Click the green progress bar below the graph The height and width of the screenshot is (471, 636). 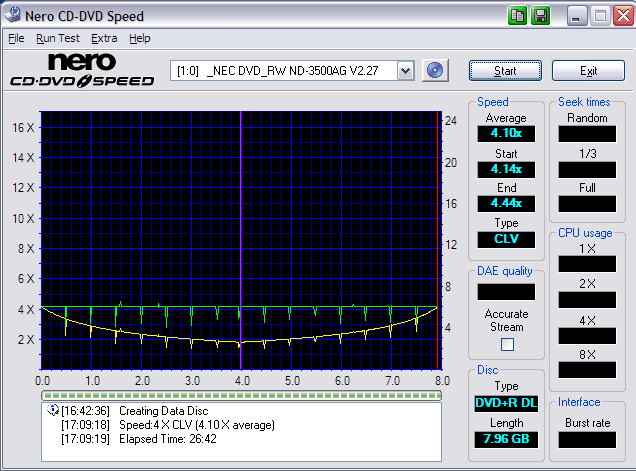point(241,395)
